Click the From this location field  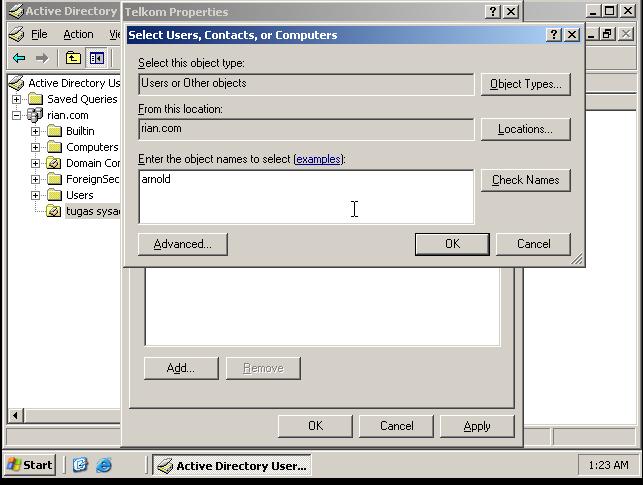coord(306,129)
